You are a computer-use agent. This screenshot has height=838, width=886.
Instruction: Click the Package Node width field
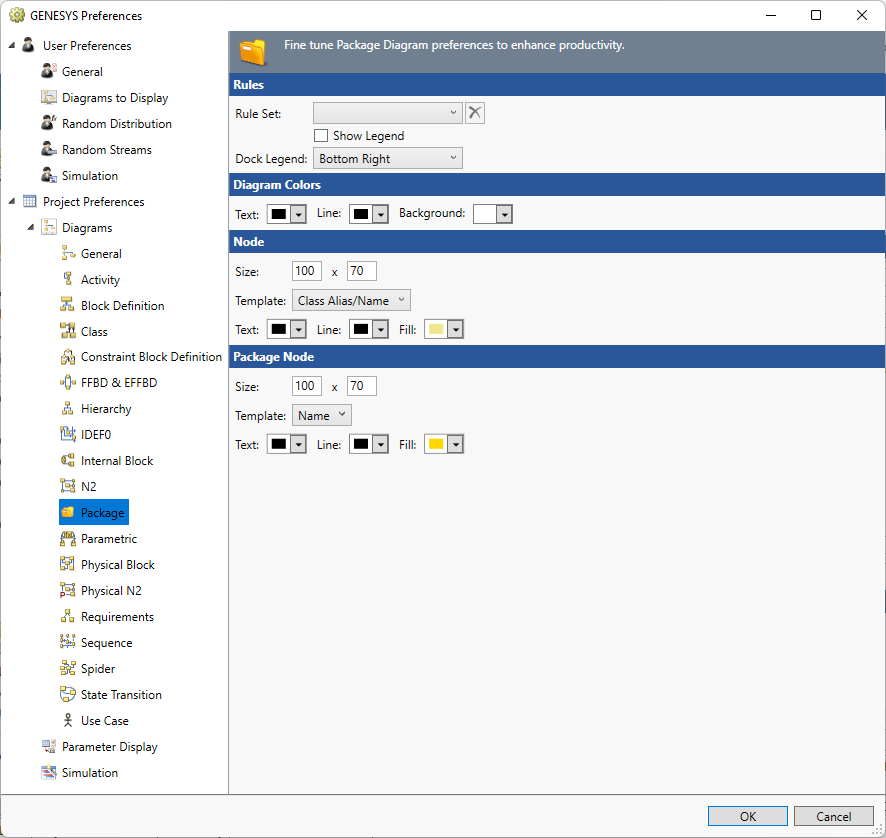[x=306, y=385]
